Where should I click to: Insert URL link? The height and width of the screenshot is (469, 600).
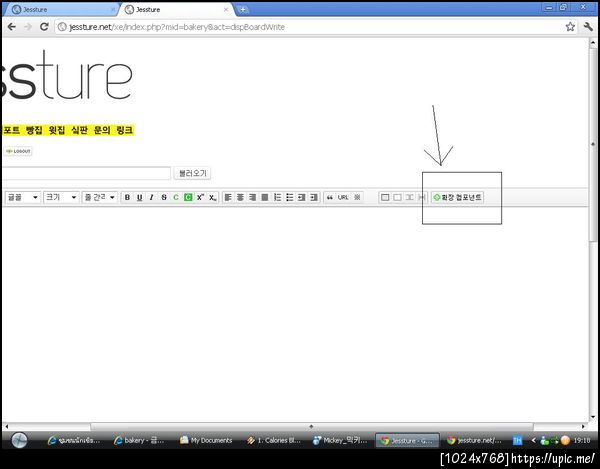coord(343,197)
